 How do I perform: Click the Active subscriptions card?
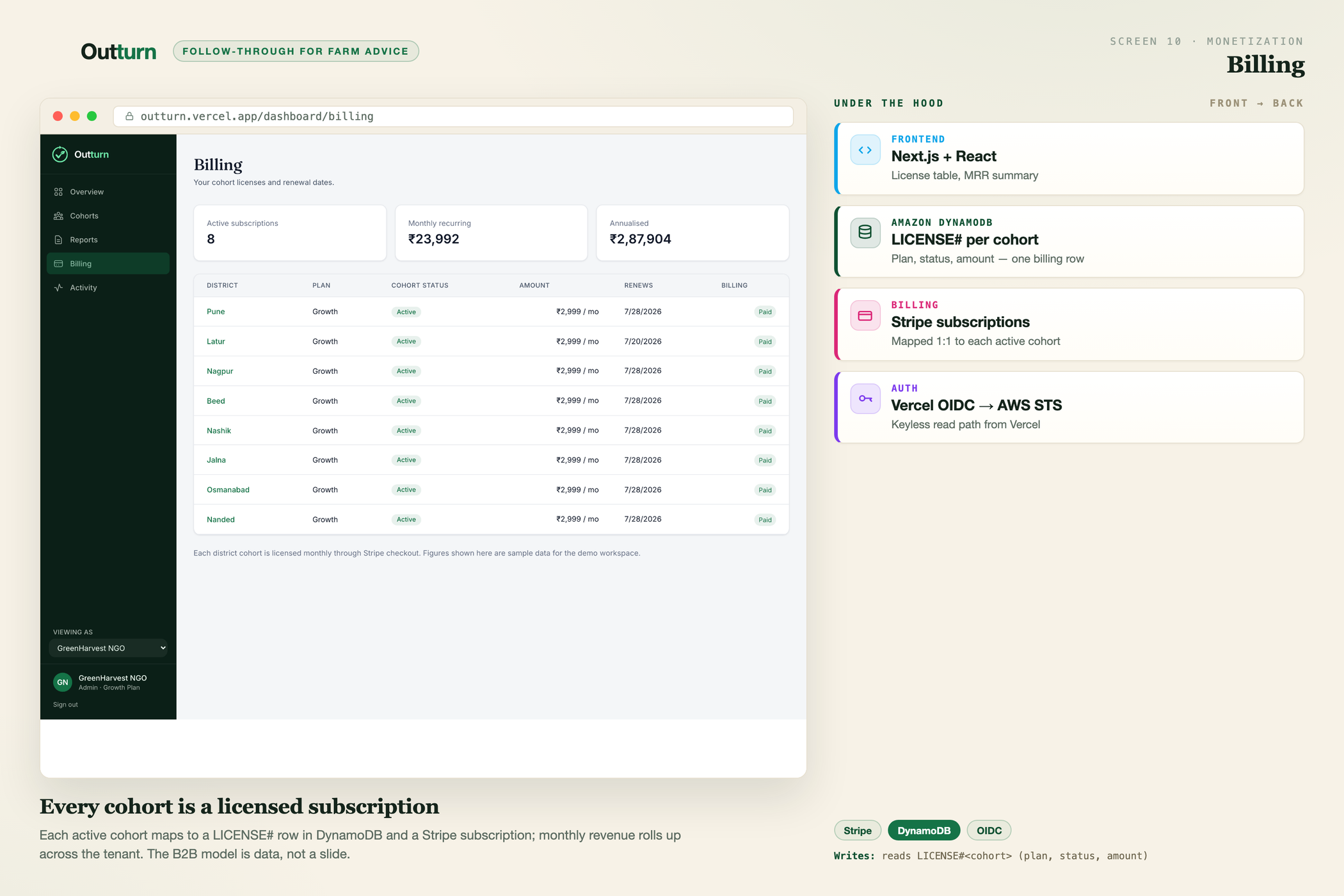[x=290, y=233]
